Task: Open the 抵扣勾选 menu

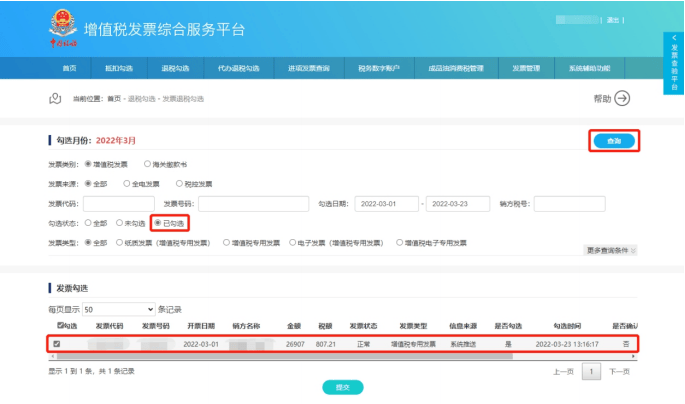Action: (118, 68)
